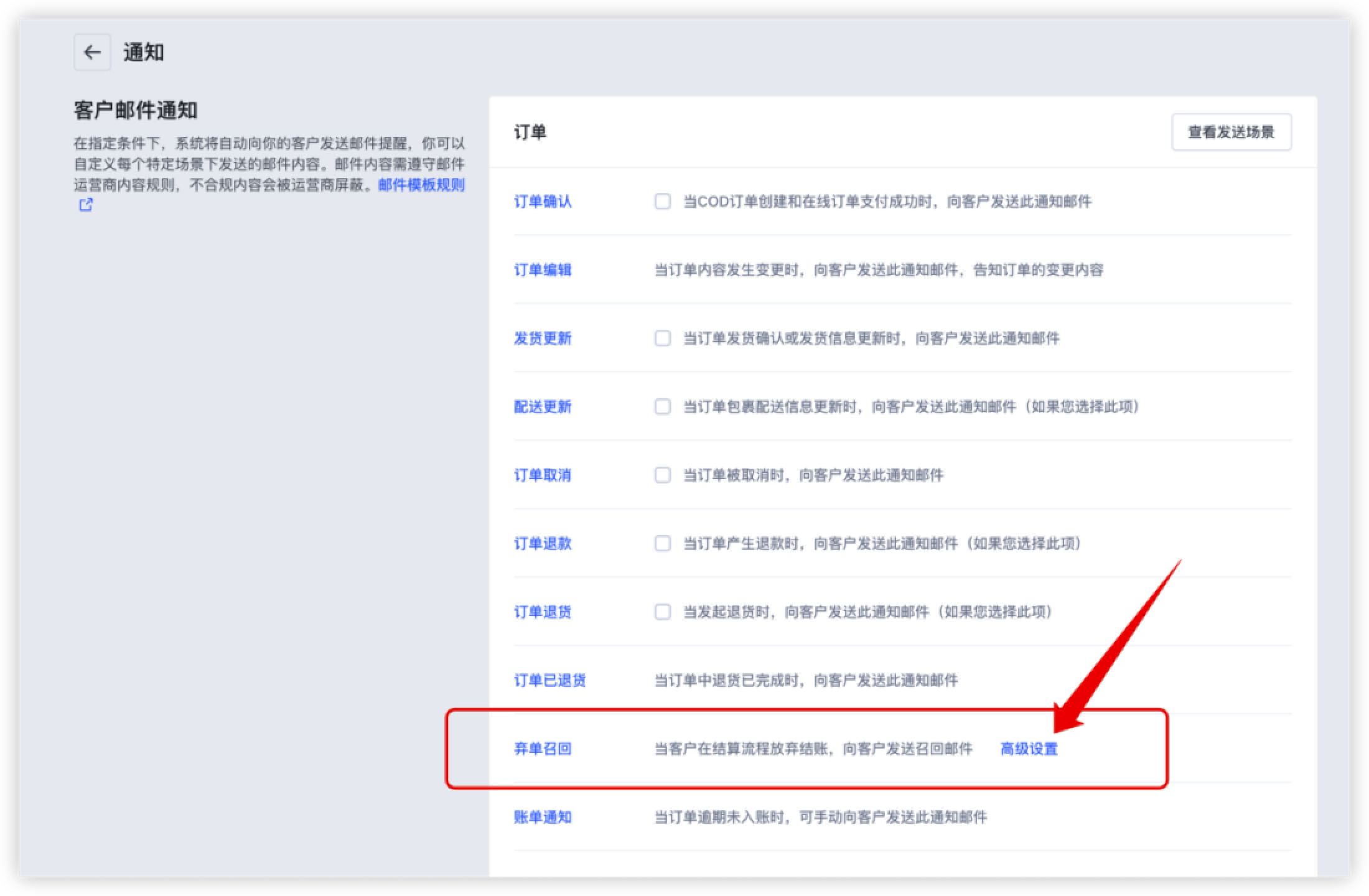Open 订单确认 email template link
This screenshot has width=1369, height=896.
click(x=543, y=202)
